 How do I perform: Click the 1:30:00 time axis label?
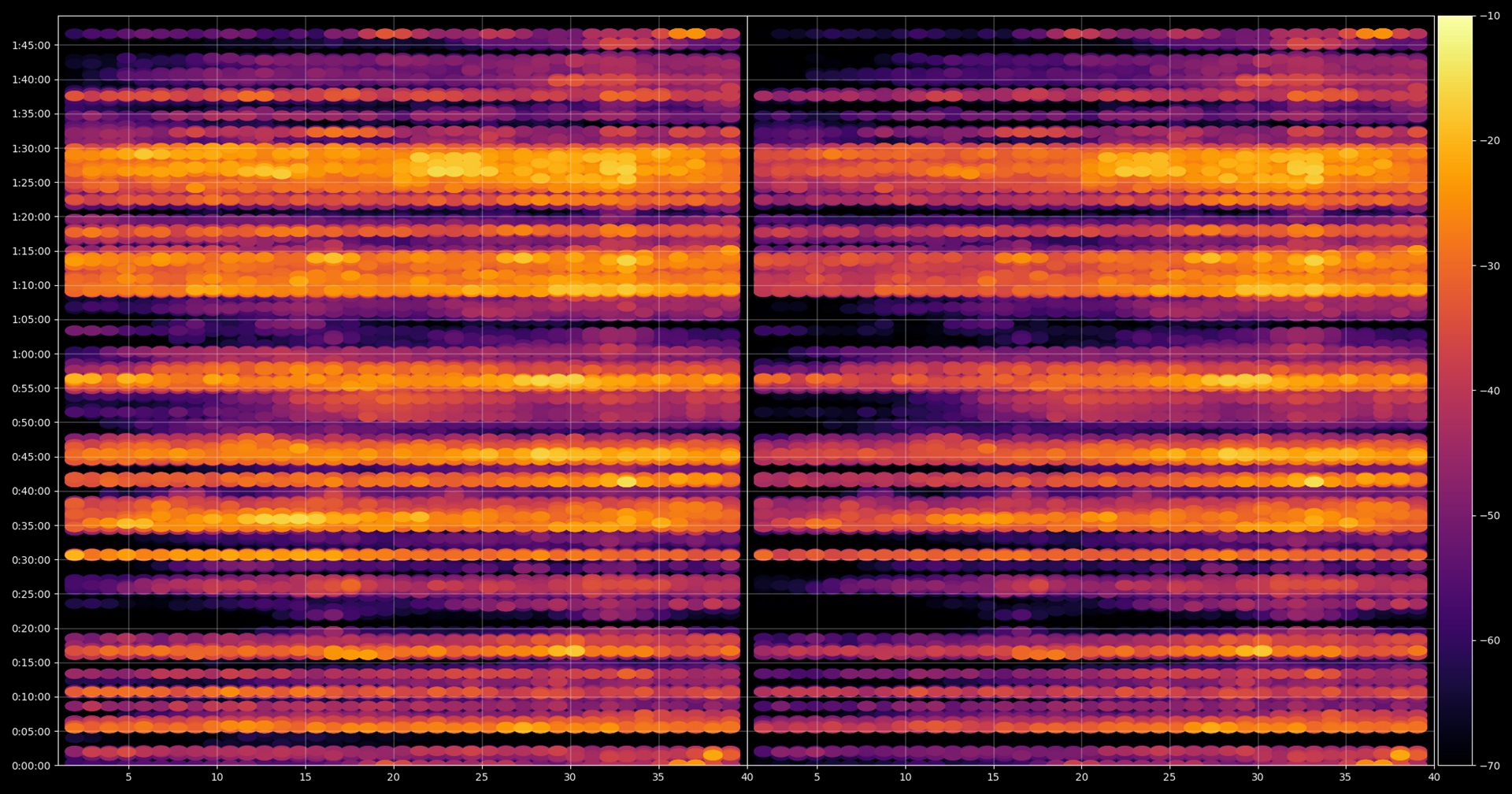tap(31, 149)
